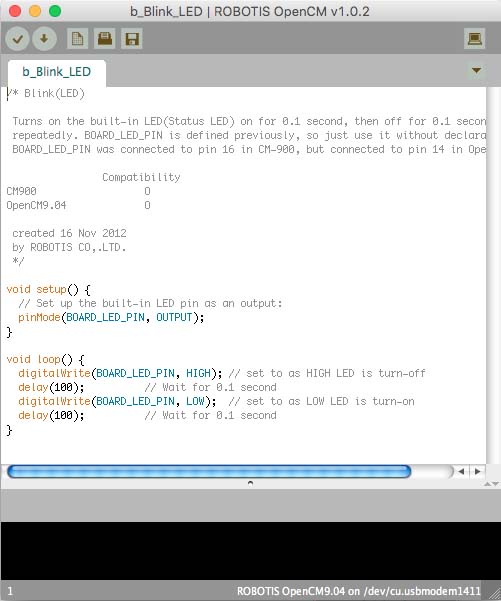Open a sketch from the toolbar

(105, 39)
